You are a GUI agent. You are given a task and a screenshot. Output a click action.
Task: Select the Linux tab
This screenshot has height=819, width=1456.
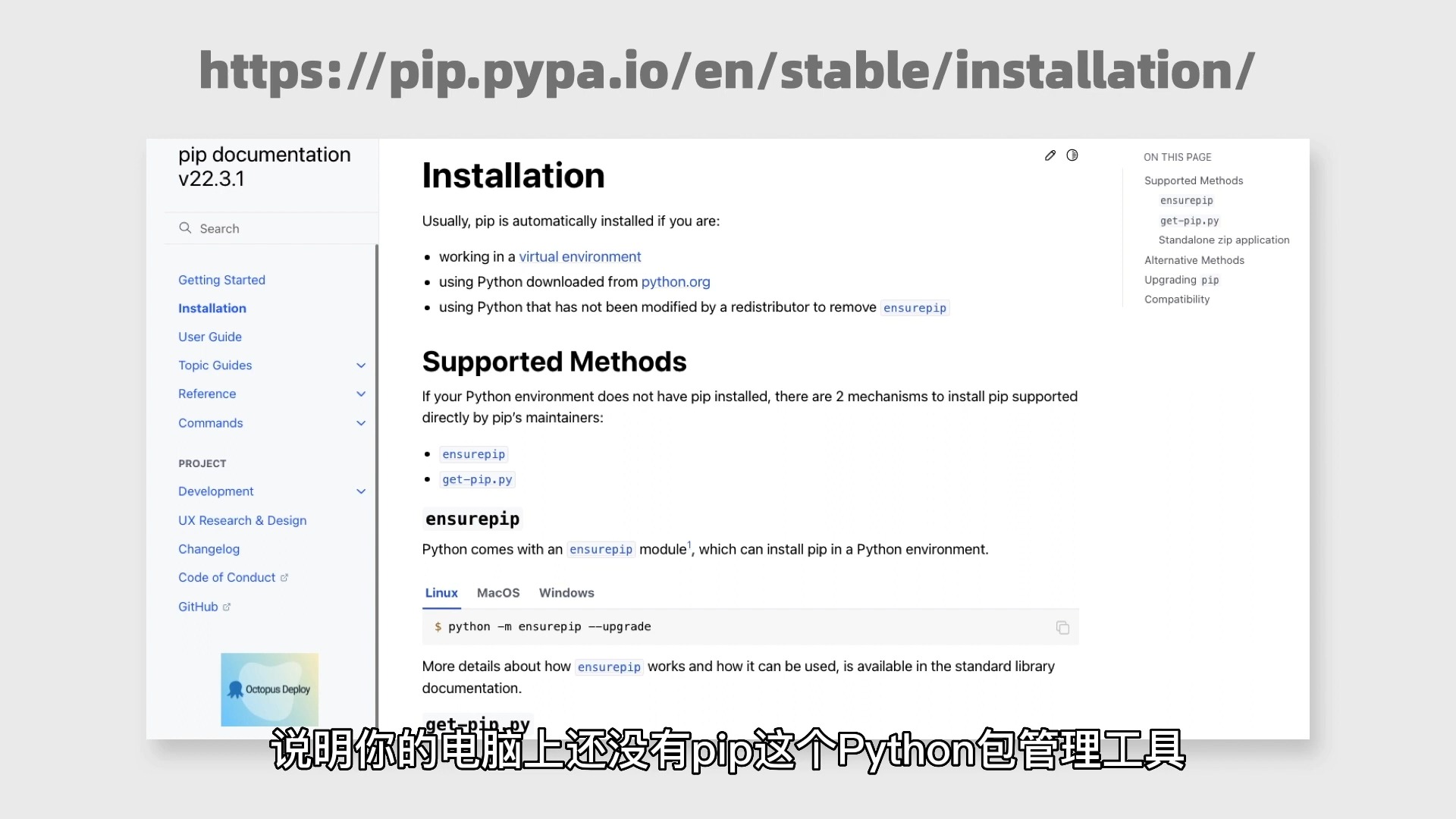tap(441, 592)
